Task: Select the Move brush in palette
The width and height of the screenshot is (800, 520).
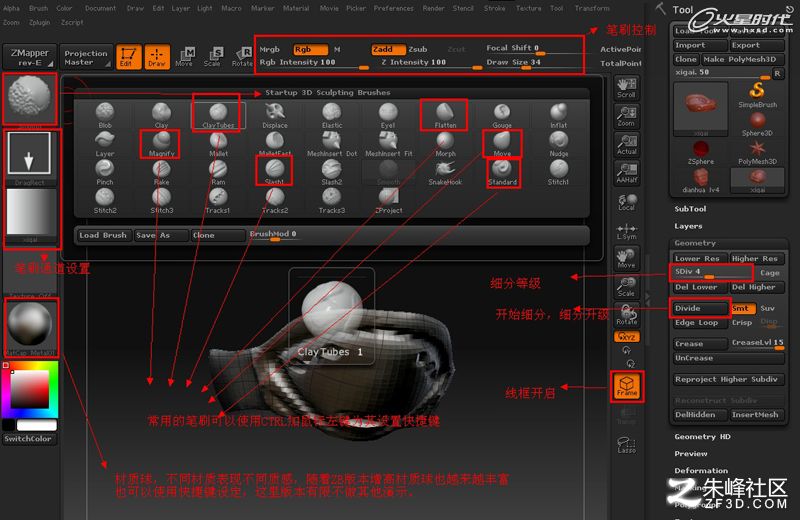Action: click(502, 144)
